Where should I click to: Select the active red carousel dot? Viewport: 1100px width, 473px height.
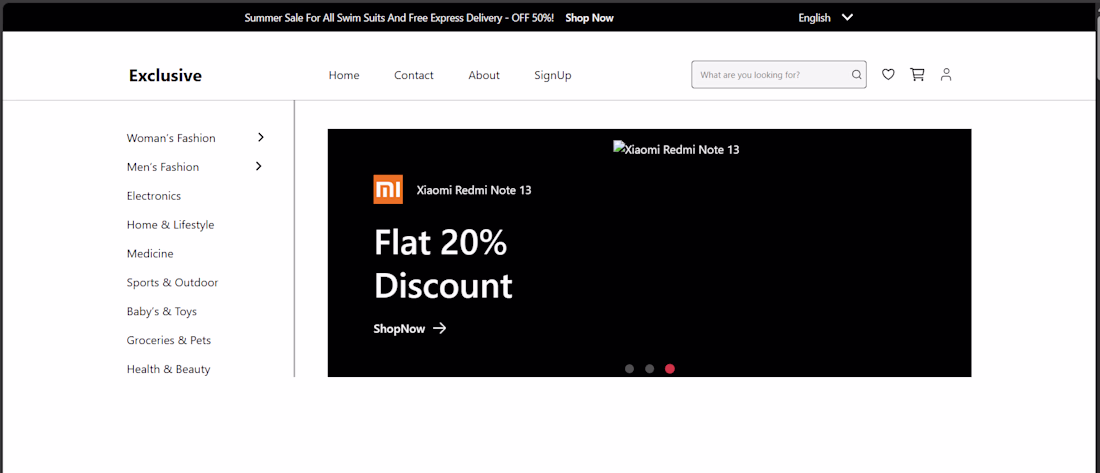tap(670, 368)
